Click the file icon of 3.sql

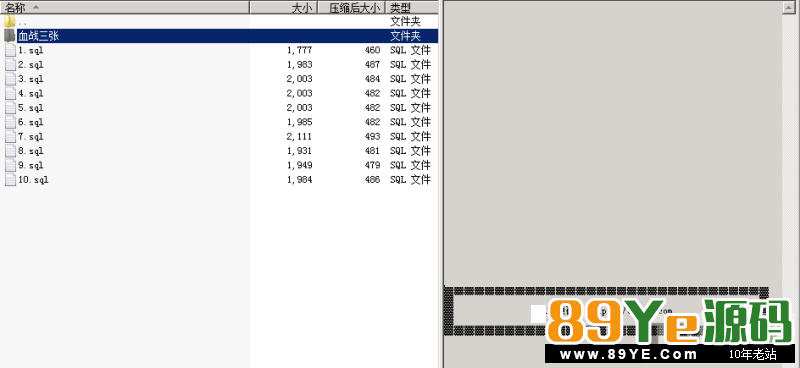[10, 79]
